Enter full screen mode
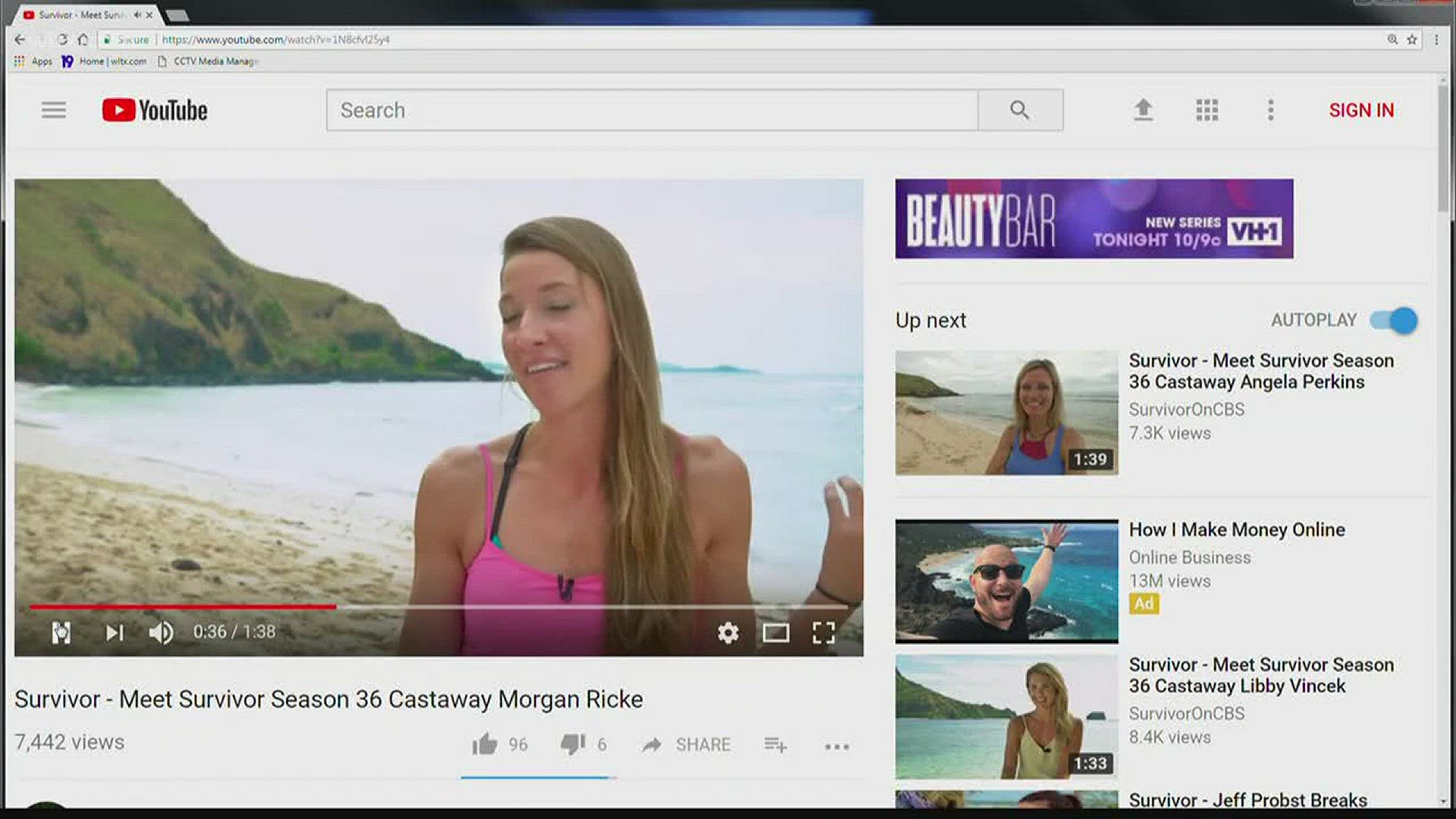1456x819 pixels. (824, 632)
